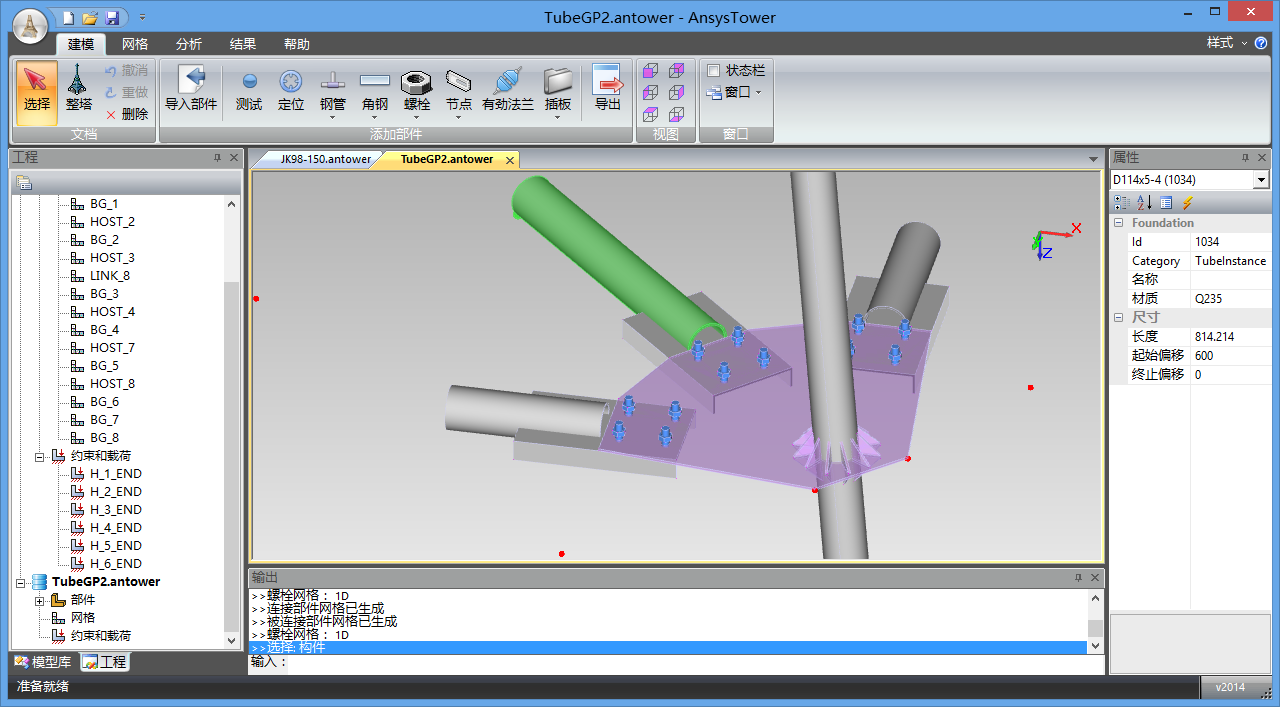
Task: Click the middle-left cube view icon
Action: point(651,93)
